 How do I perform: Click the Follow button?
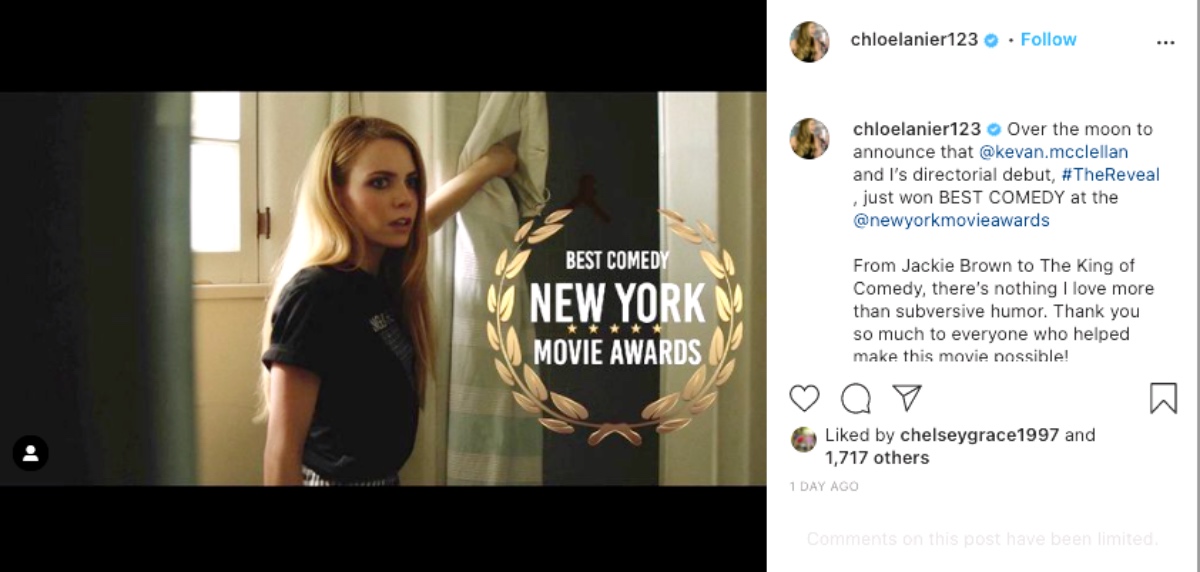click(x=1048, y=40)
